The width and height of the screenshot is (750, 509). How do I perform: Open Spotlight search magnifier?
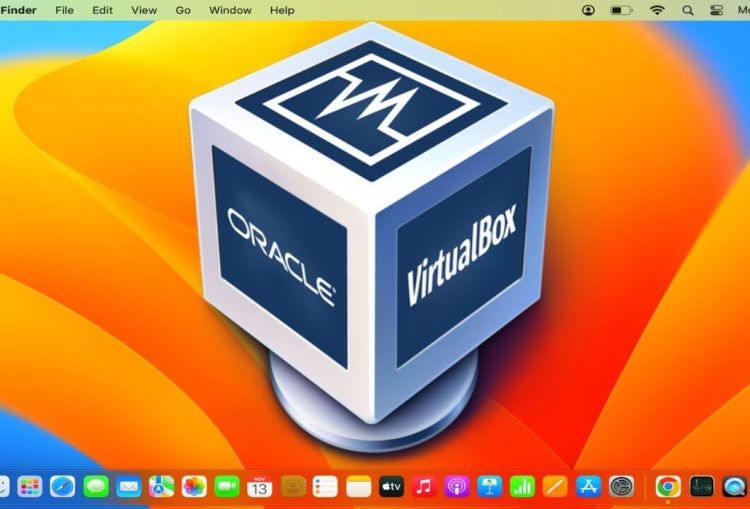point(688,10)
